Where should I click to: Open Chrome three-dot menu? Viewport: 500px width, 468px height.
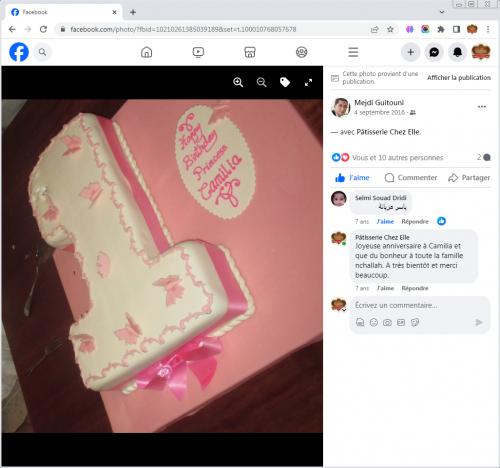[x=488, y=29]
